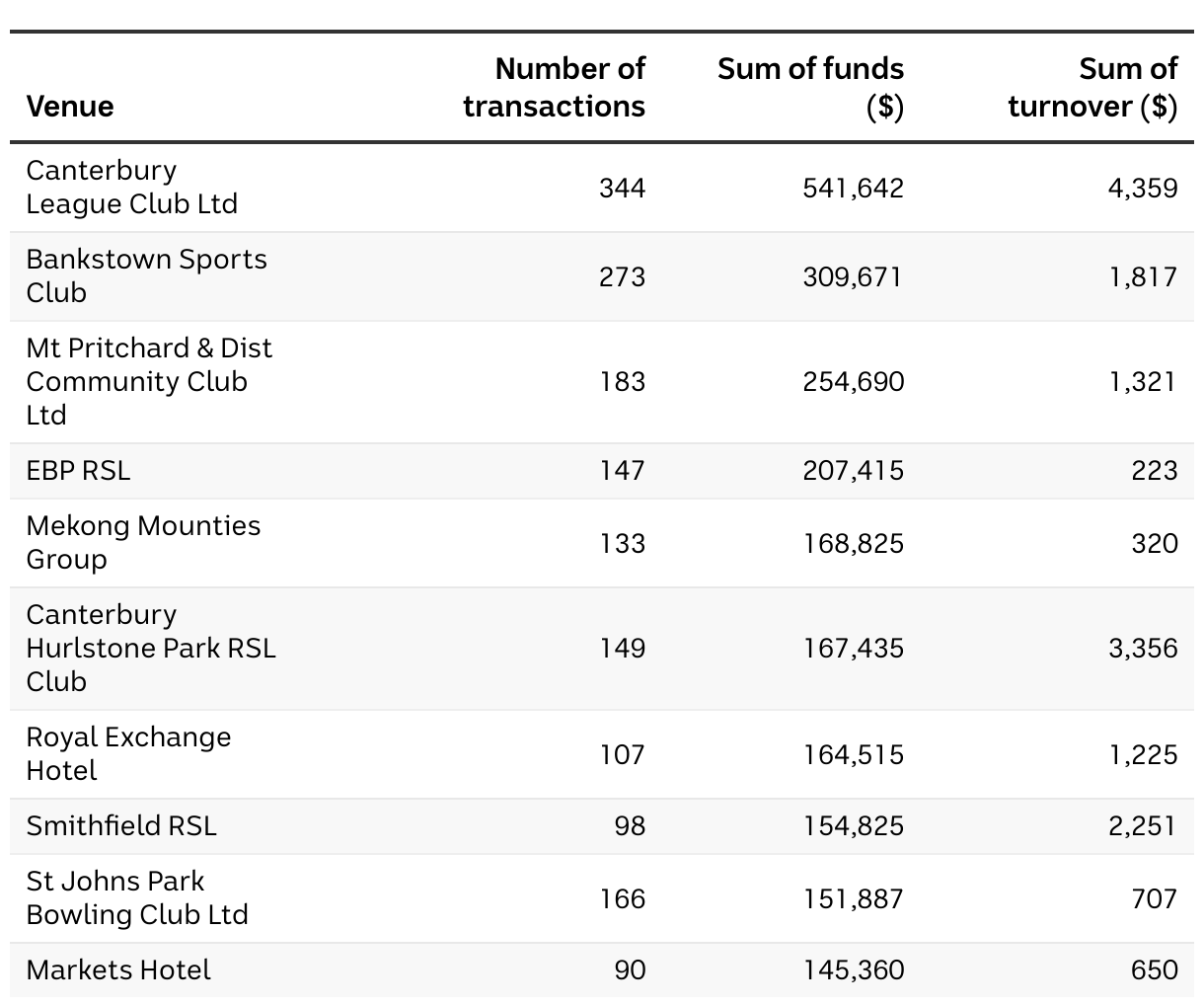Viewport: 1204px width, 1007px height.
Task: Select Canterbury Hurlstone Park RSL Club
Action: tap(150, 648)
